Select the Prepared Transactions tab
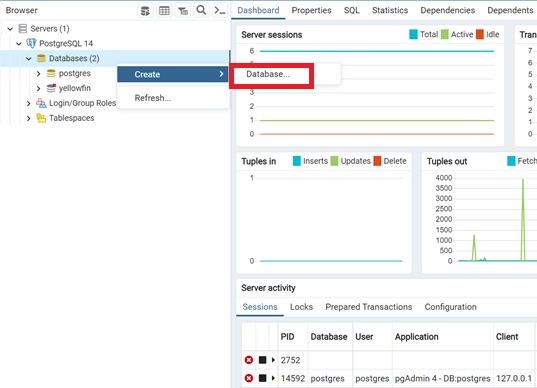This screenshot has width=537, height=388. [x=369, y=307]
